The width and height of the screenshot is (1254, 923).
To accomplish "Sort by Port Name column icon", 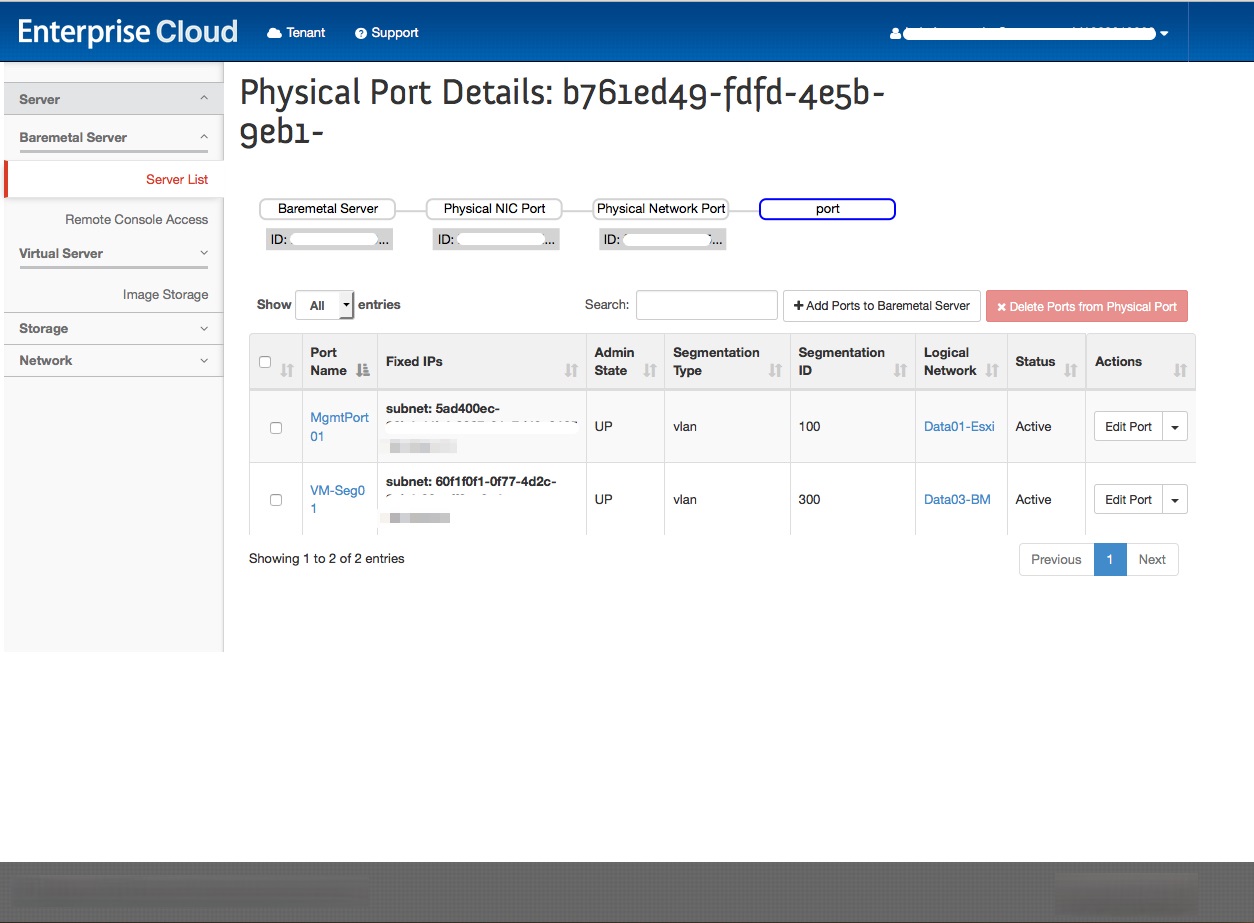I will pos(363,370).
